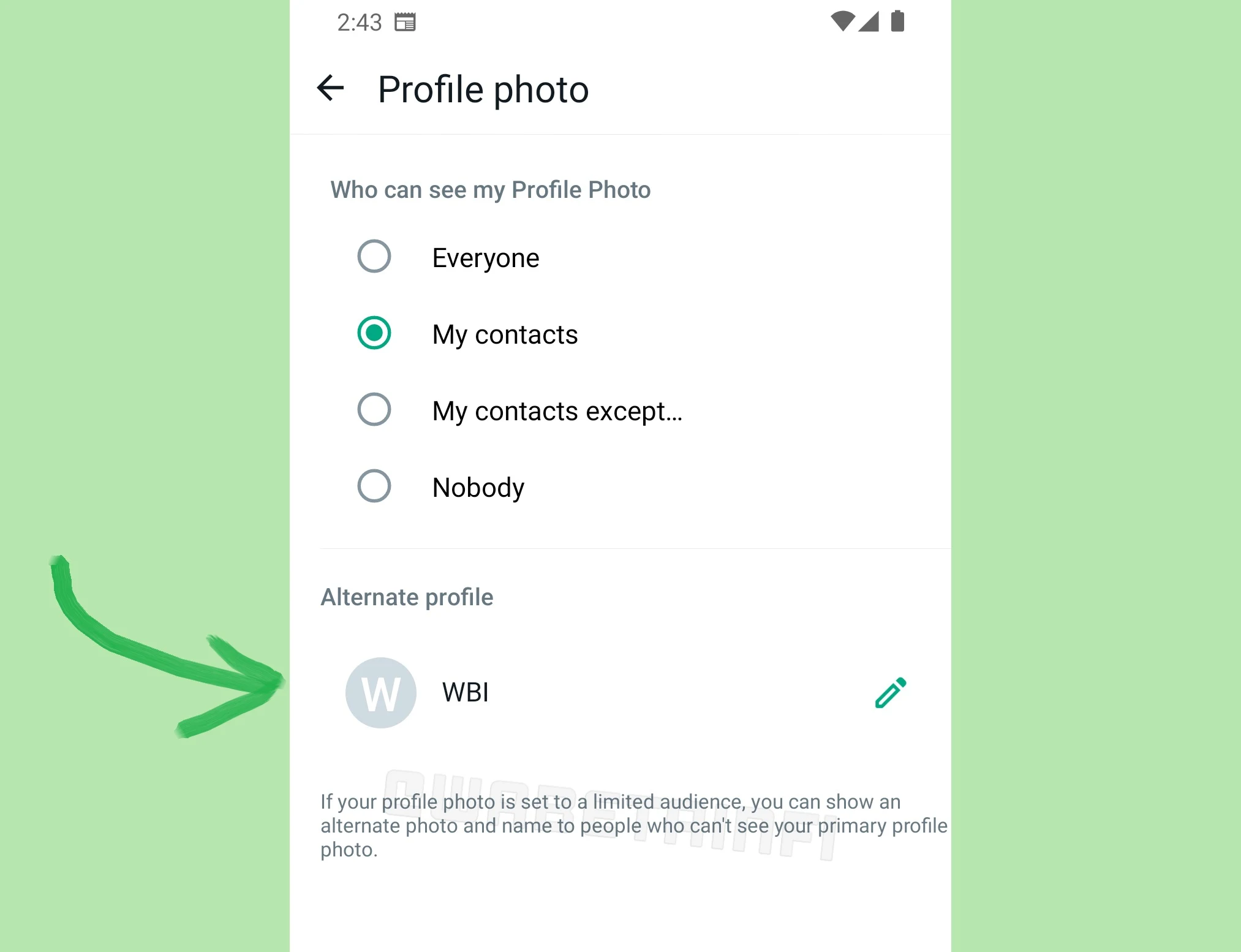
Task: Tap the battery status icon
Action: [x=897, y=21]
